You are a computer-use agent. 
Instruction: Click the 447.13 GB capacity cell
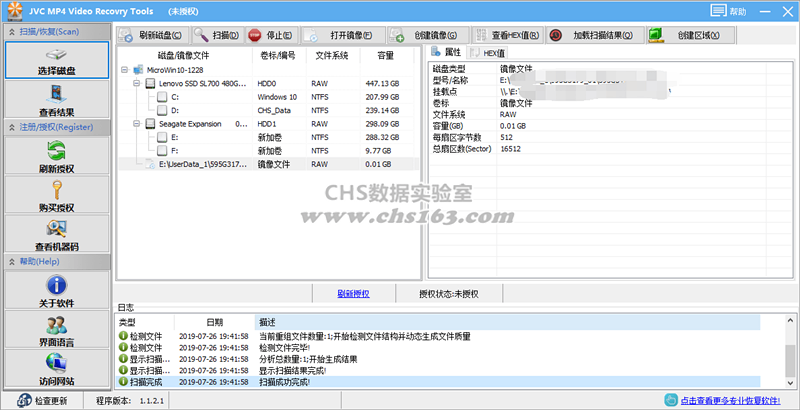point(383,84)
